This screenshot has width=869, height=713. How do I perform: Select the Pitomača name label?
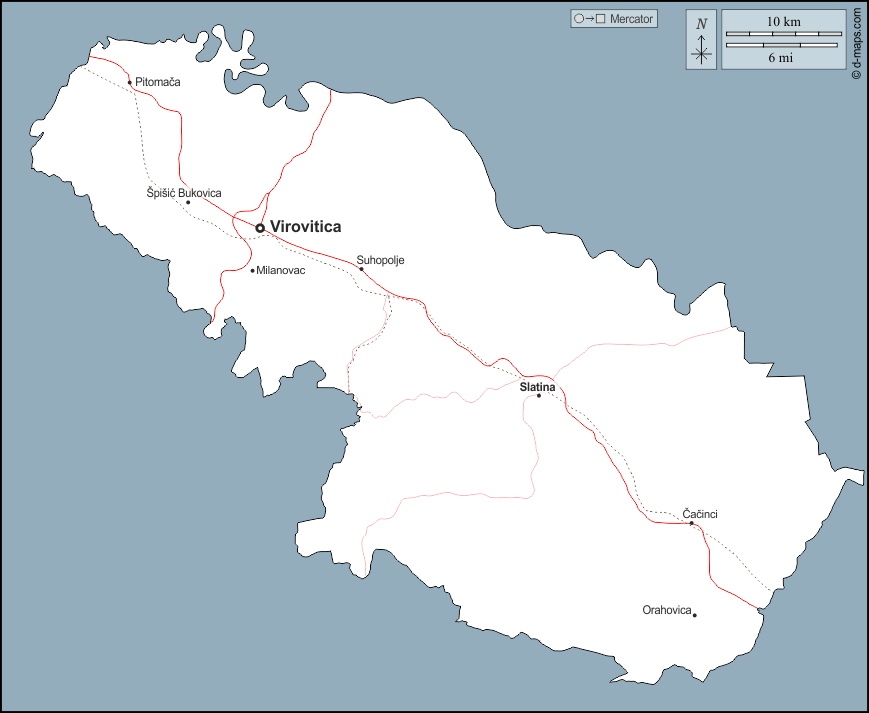158,82
